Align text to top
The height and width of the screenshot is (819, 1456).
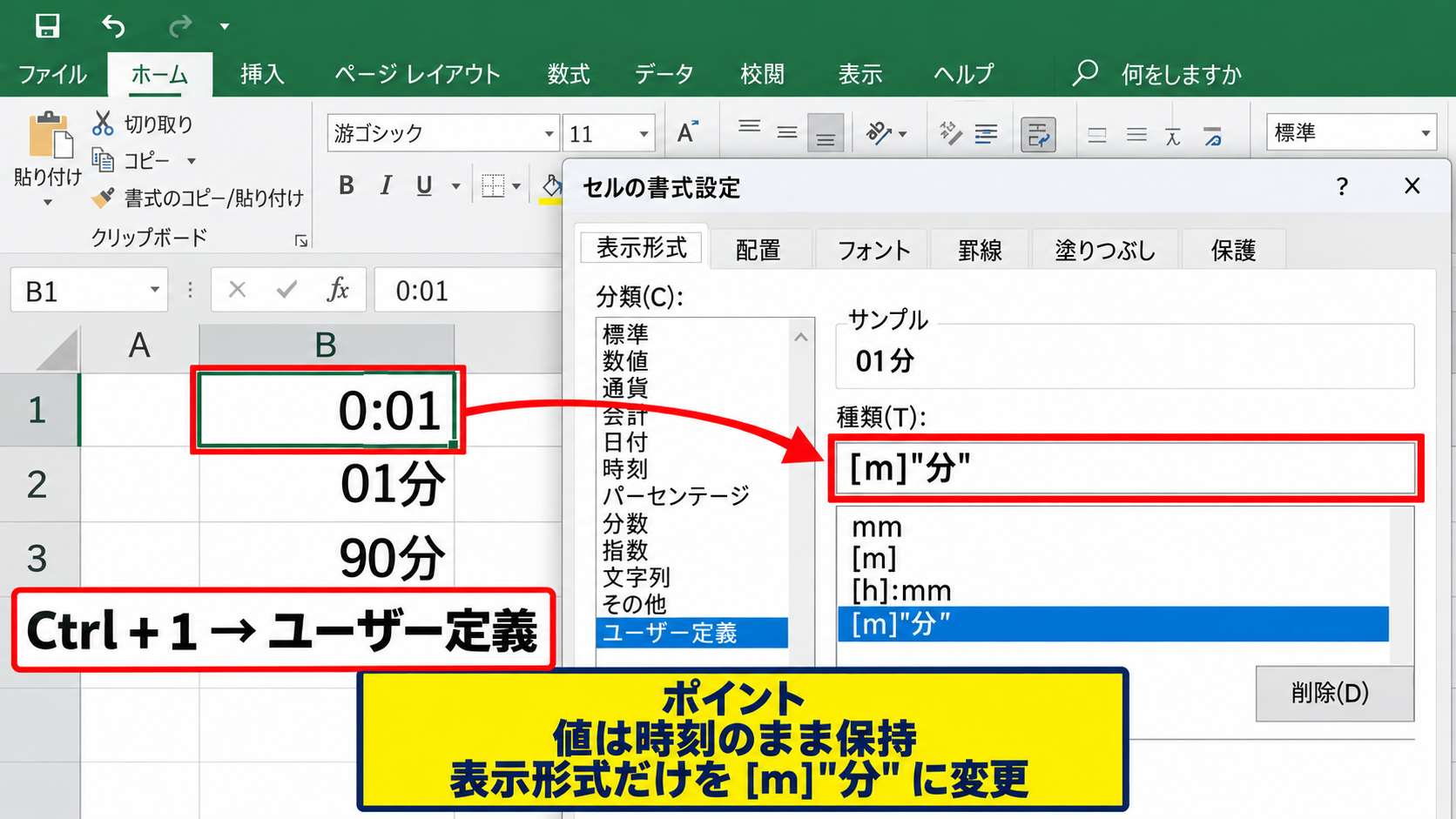(x=749, y=128)
